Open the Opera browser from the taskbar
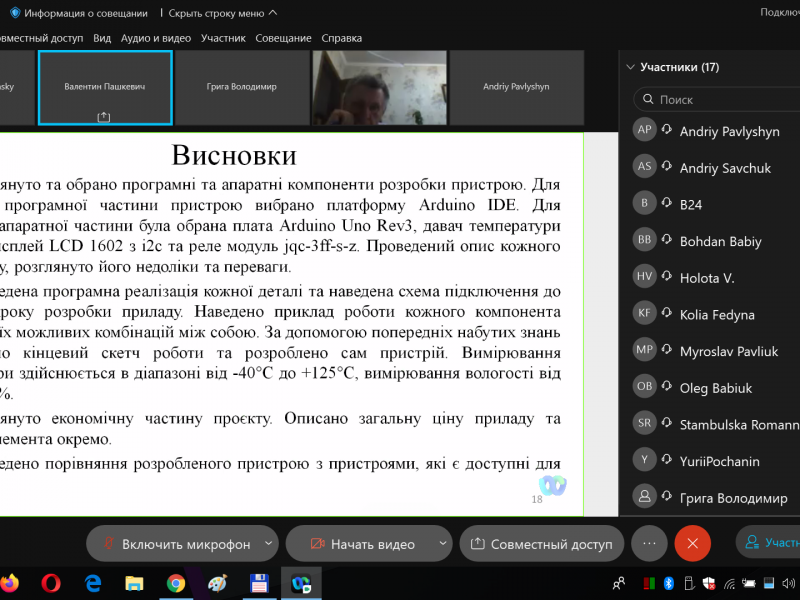 coord(52,582)
